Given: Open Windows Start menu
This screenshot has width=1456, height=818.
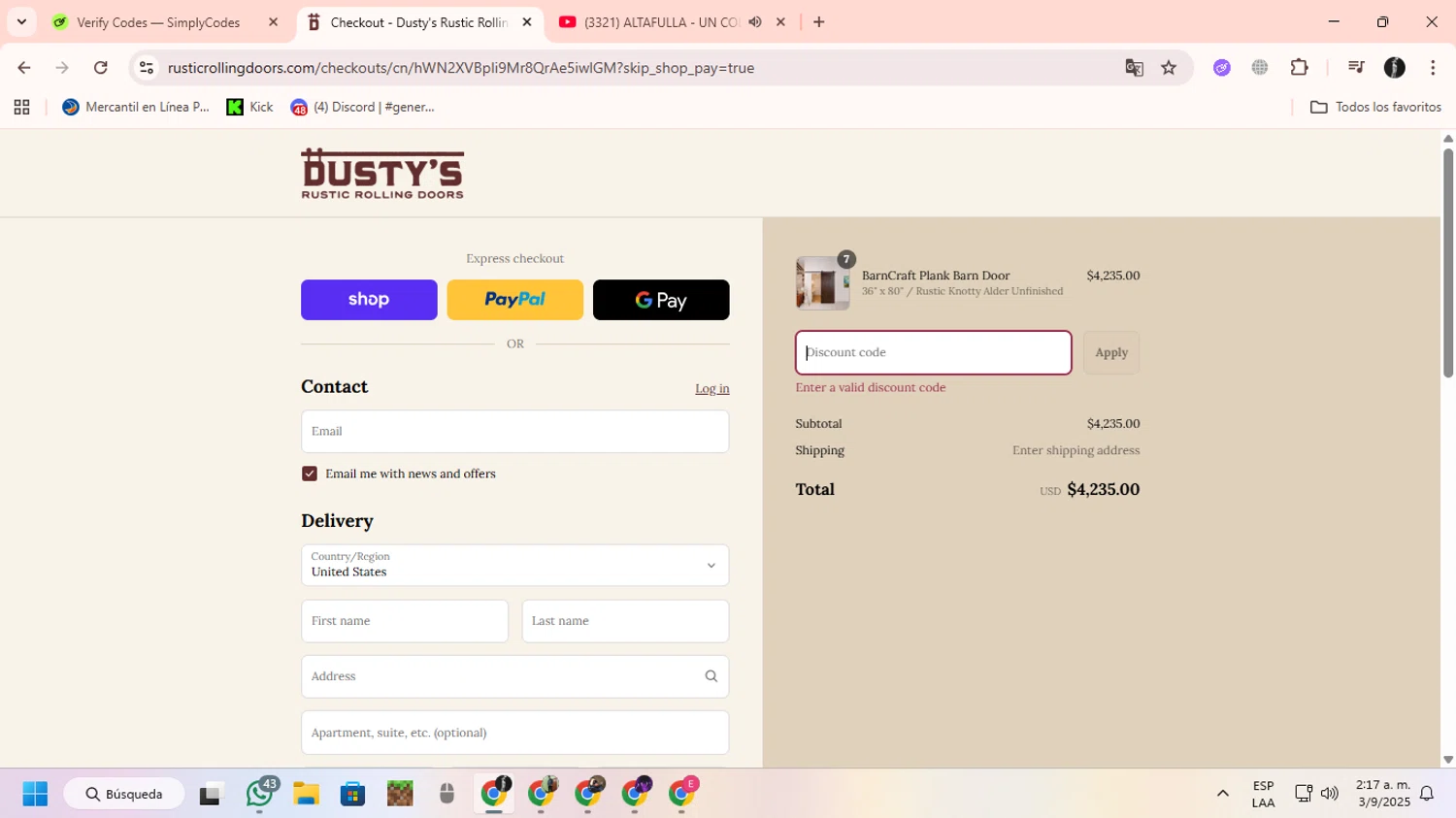Looking at the screenshot, I should (x=35, y=795).
